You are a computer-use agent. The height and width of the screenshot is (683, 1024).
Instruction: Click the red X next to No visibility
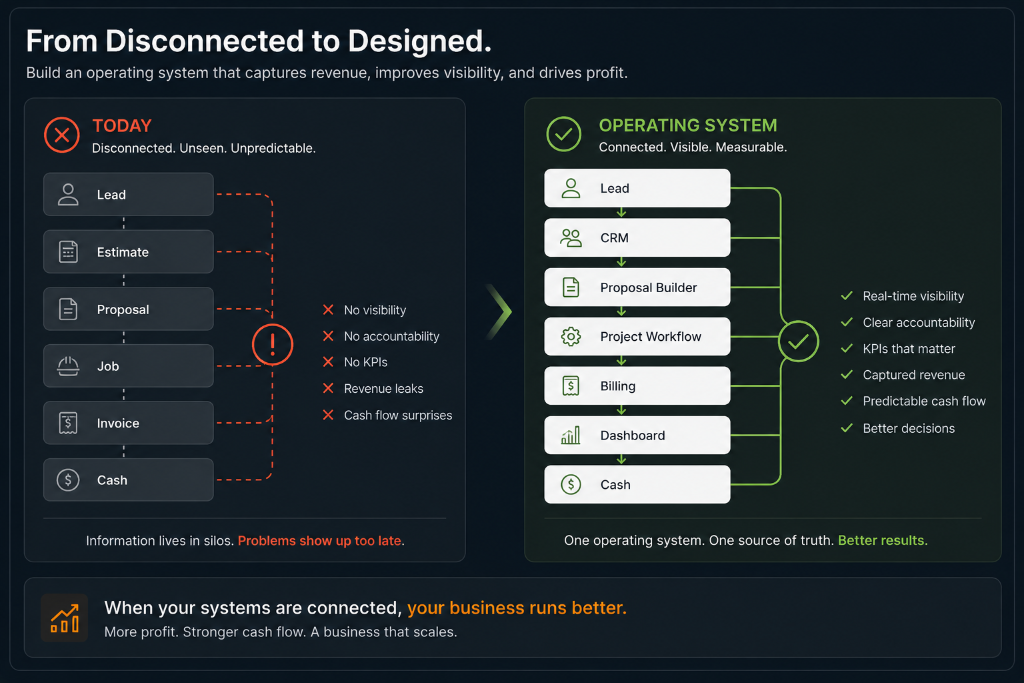pos(328,310)
